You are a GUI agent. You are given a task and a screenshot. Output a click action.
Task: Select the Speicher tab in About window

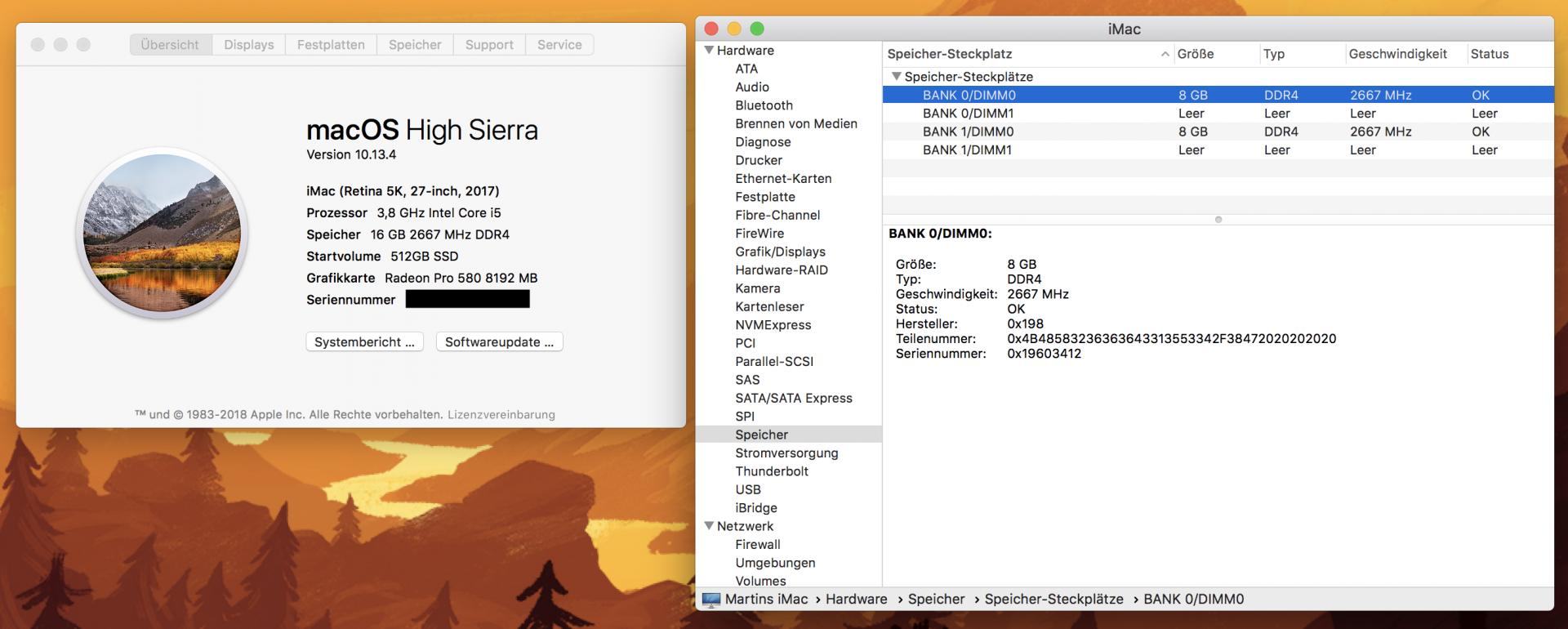[x=415, y=45]
